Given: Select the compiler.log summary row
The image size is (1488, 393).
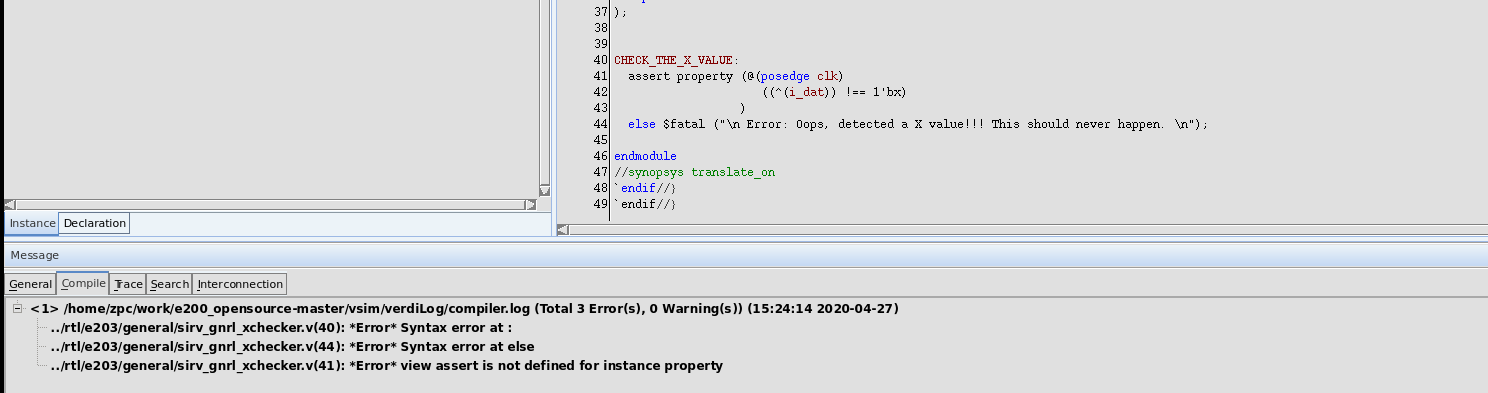Looking at the screenshot, I should [x=465, y=309].
